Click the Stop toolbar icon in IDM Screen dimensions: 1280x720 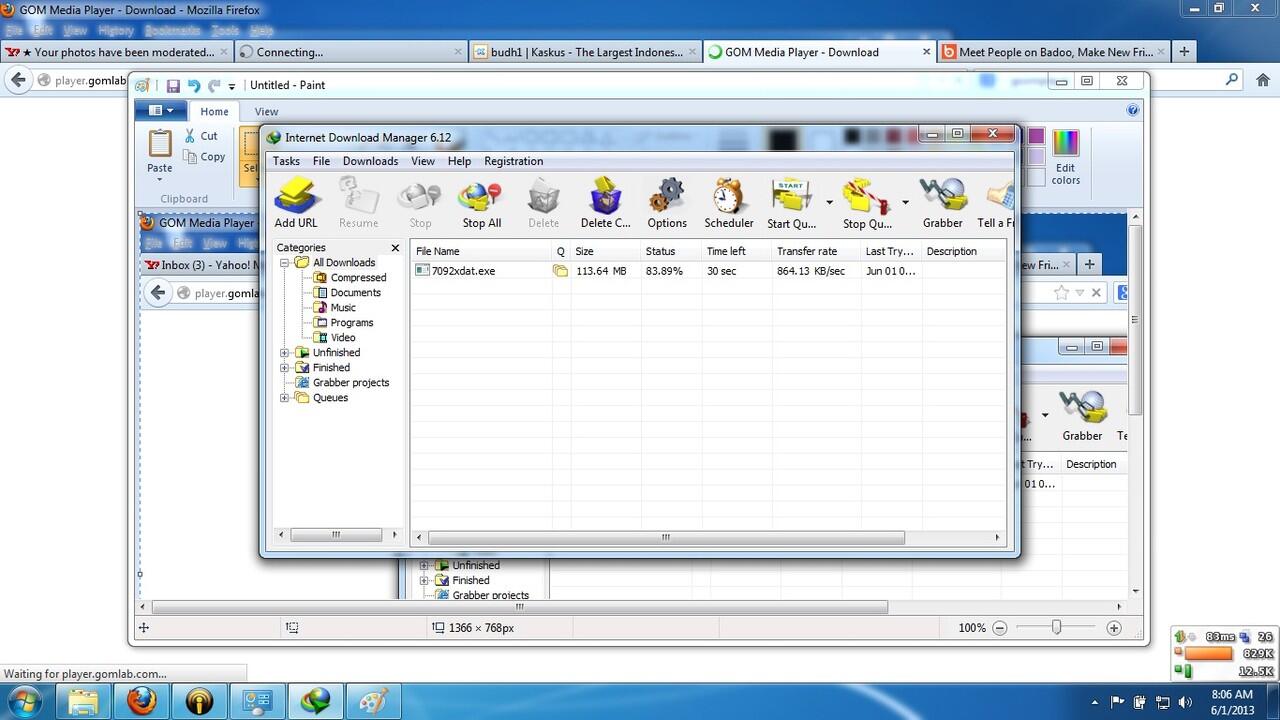[420, 203]
